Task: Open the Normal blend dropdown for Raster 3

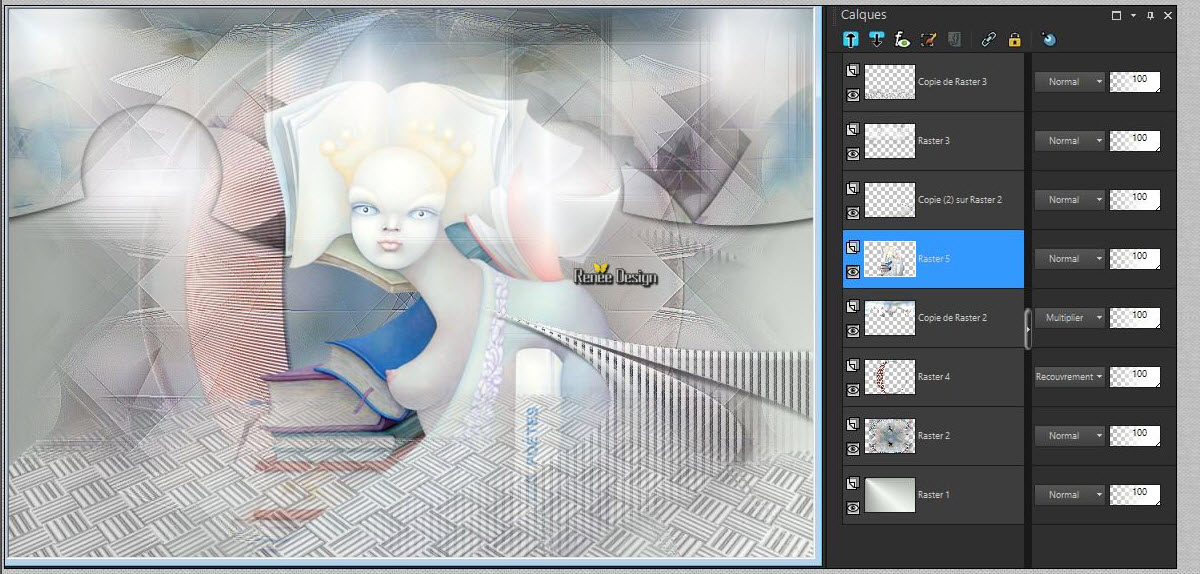Action: tap(1069, 141)
